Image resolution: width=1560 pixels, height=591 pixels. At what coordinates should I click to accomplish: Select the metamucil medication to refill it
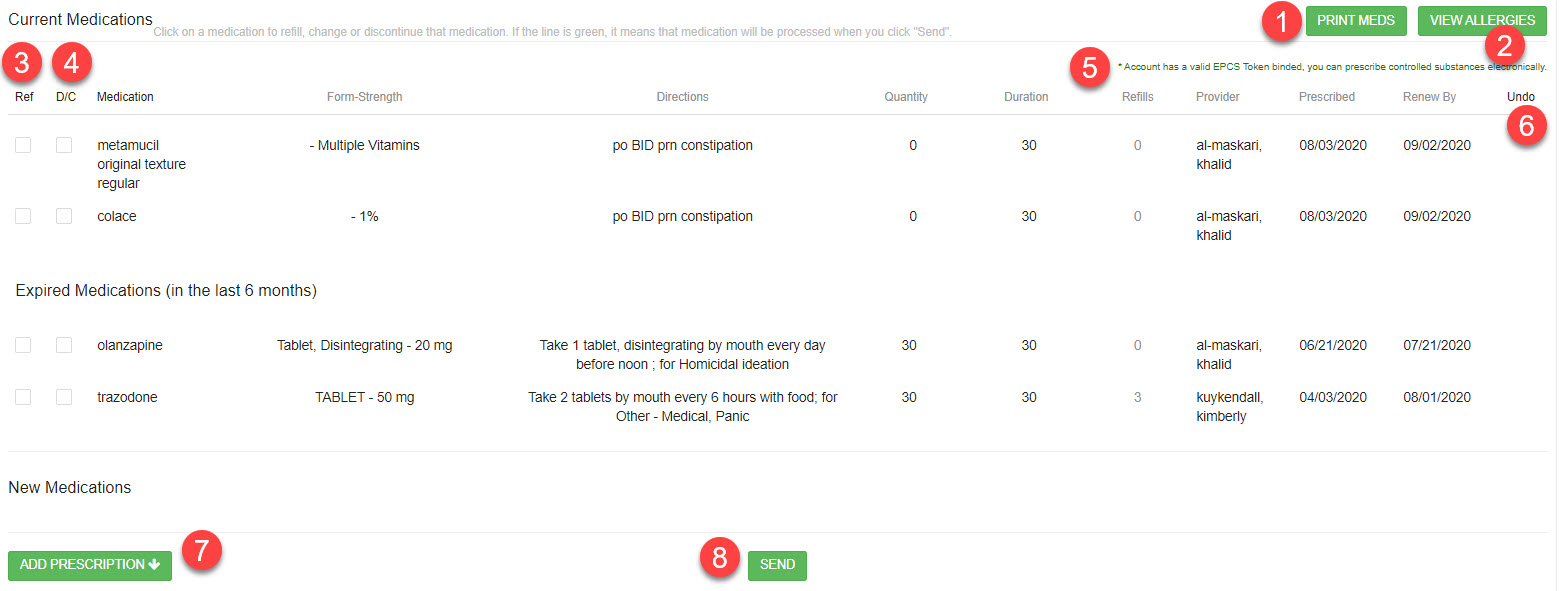pyautogui.click(x=128, y=145)
